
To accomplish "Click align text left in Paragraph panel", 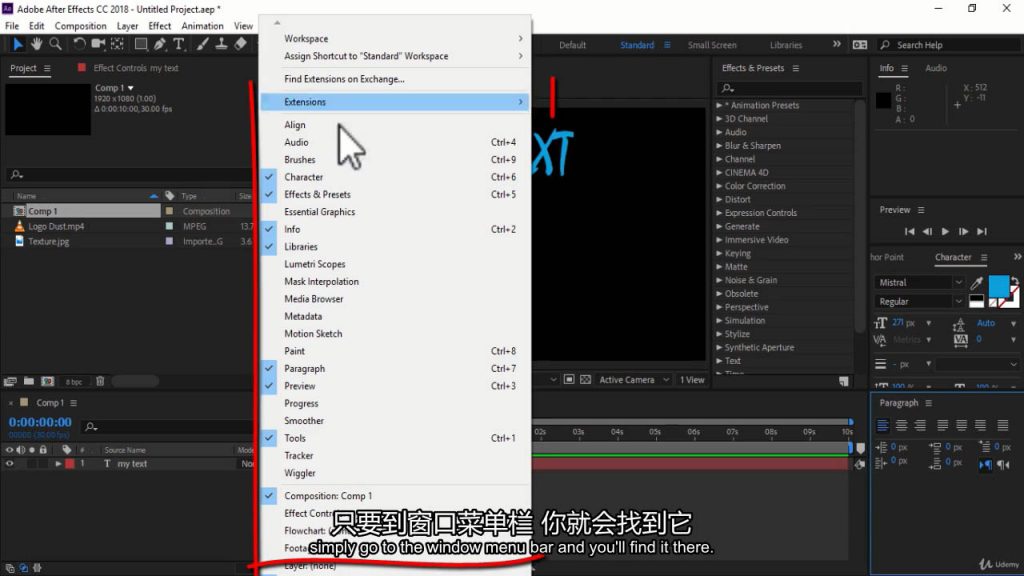I will [x=882, y=426].
